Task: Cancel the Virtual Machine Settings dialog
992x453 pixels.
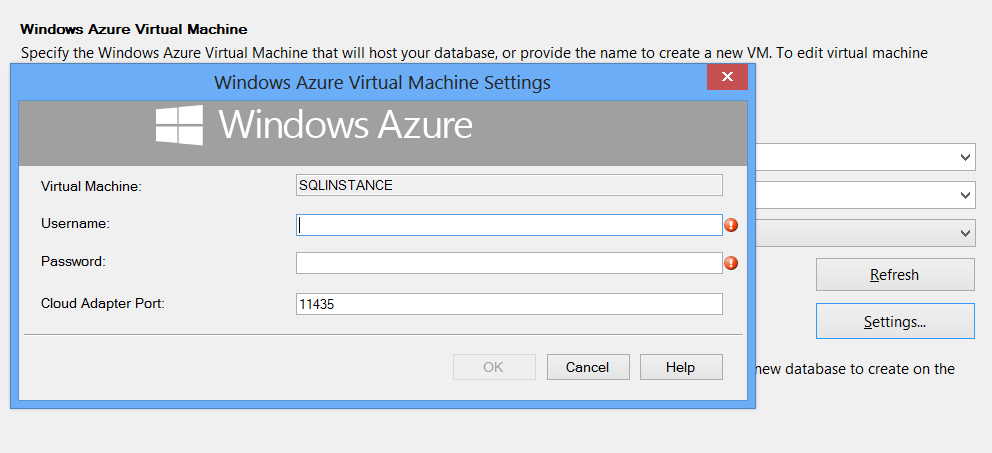Action: pos(587,367)
